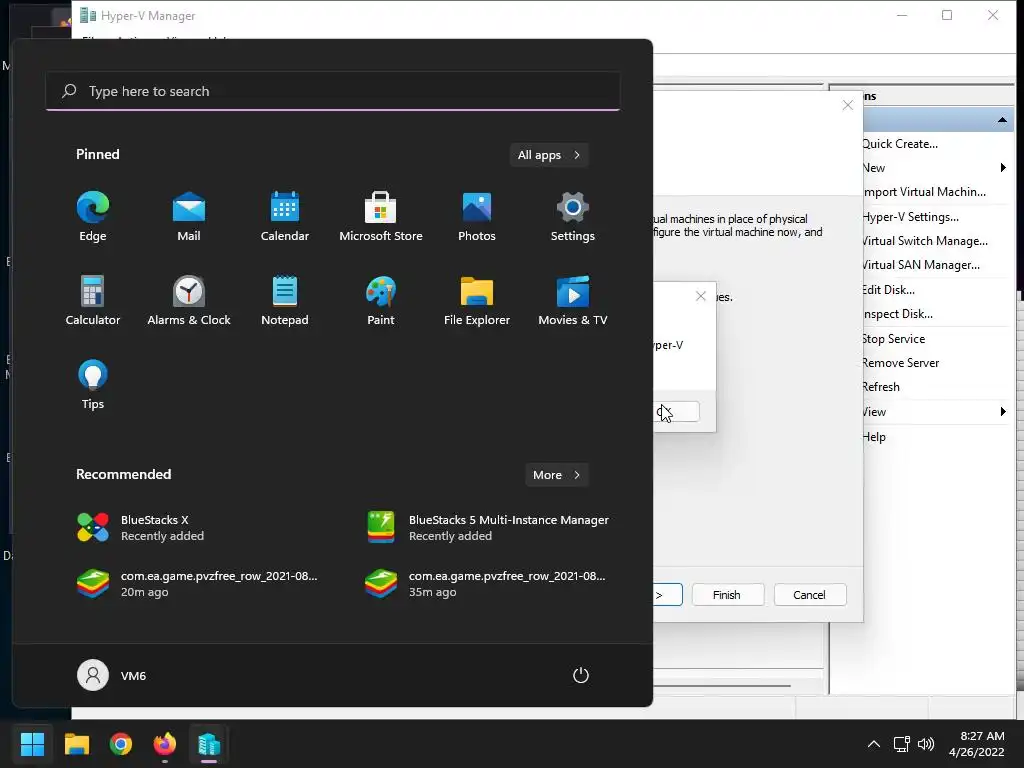This screenshot has height=768, width=1024.
Task: Click Refresh in Actions pane
Action: (881, 387)
